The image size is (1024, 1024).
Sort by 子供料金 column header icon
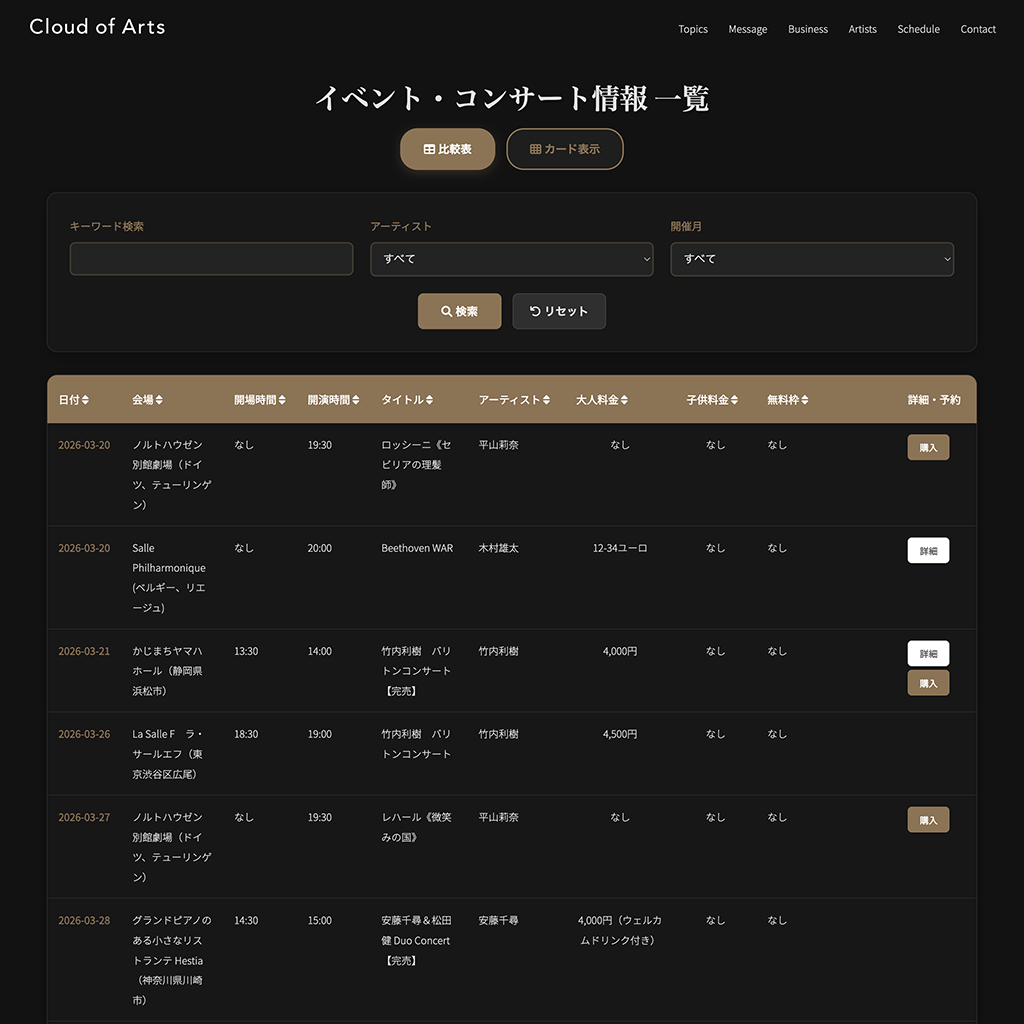pyautogui.click(x=734, y=400)
